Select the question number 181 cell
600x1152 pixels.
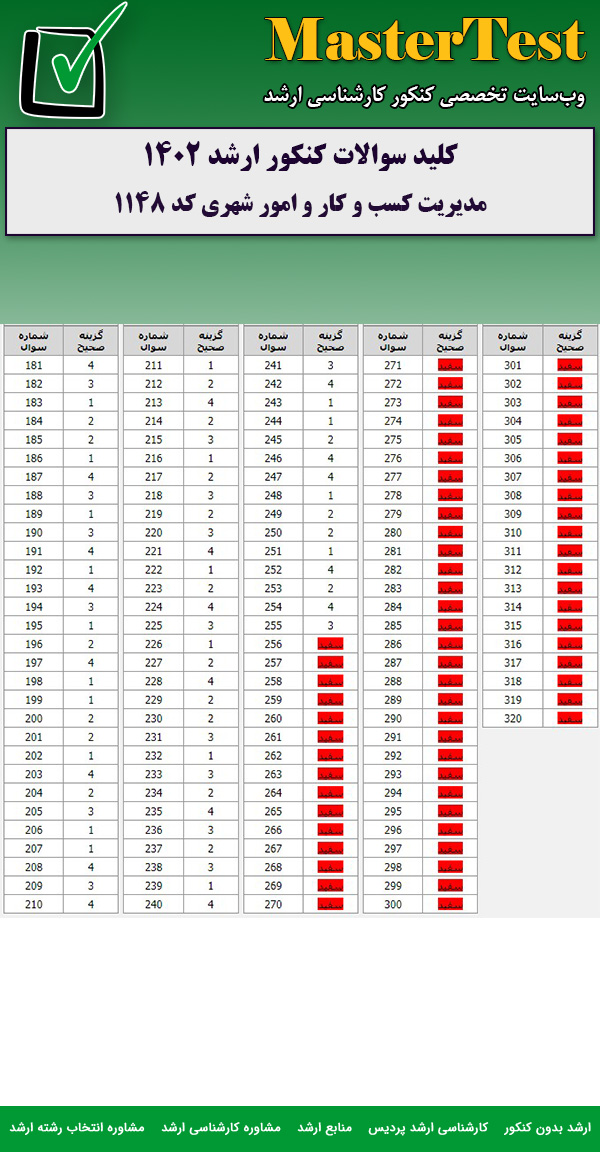click(x=33, y=365)
